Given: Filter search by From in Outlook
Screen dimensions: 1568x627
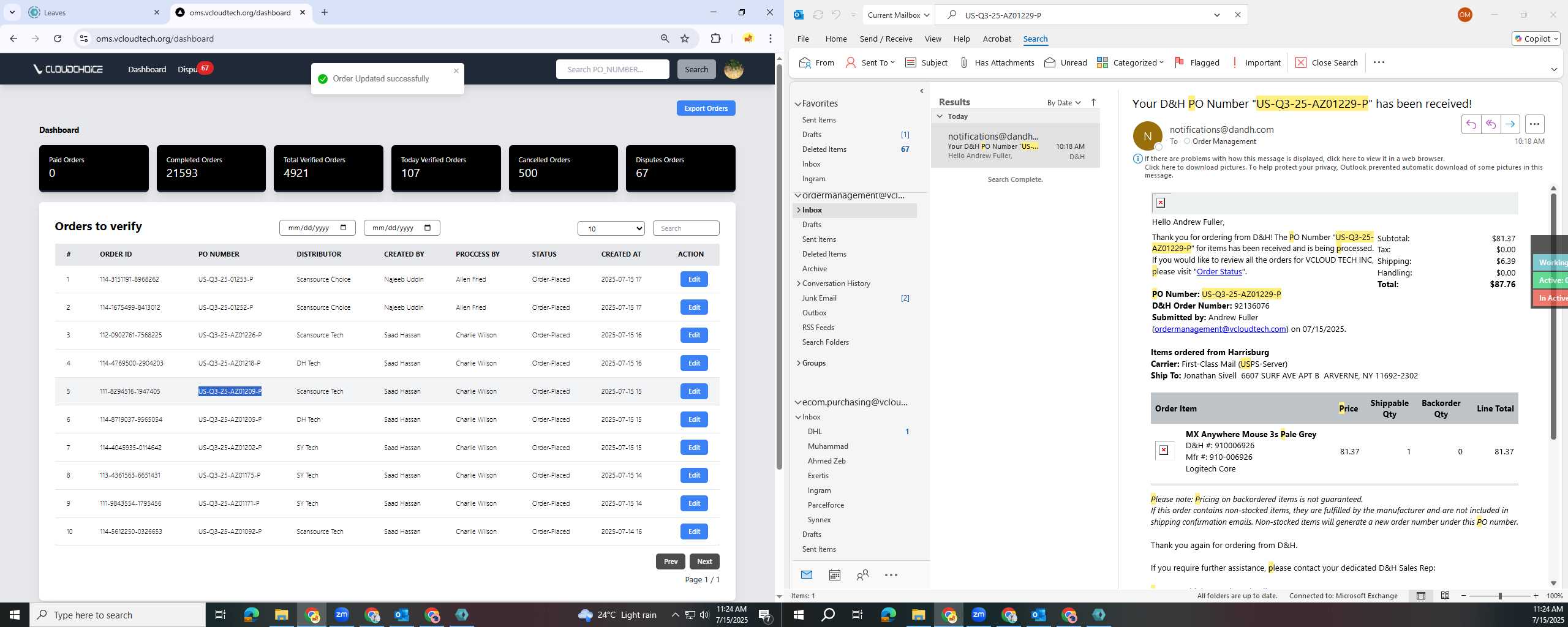Looking at the screenshot, I should tap(816, 62).
